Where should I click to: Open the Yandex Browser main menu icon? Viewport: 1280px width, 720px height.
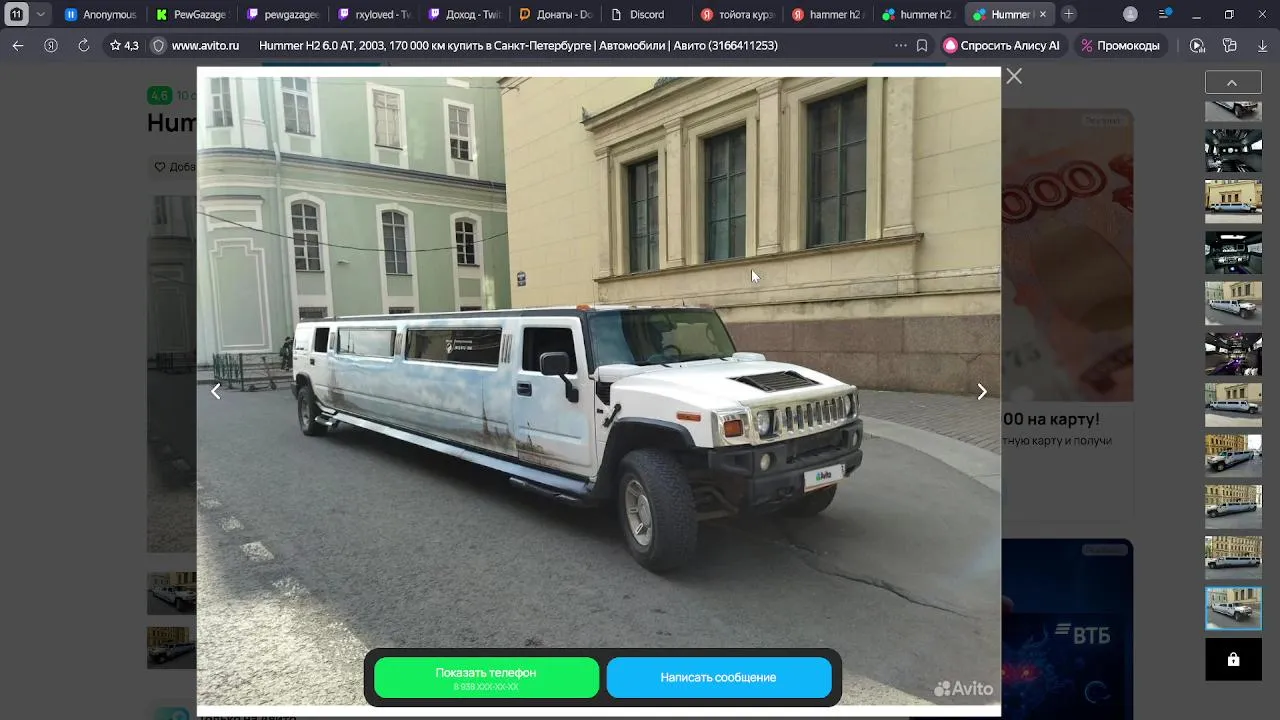point(1165,14)
